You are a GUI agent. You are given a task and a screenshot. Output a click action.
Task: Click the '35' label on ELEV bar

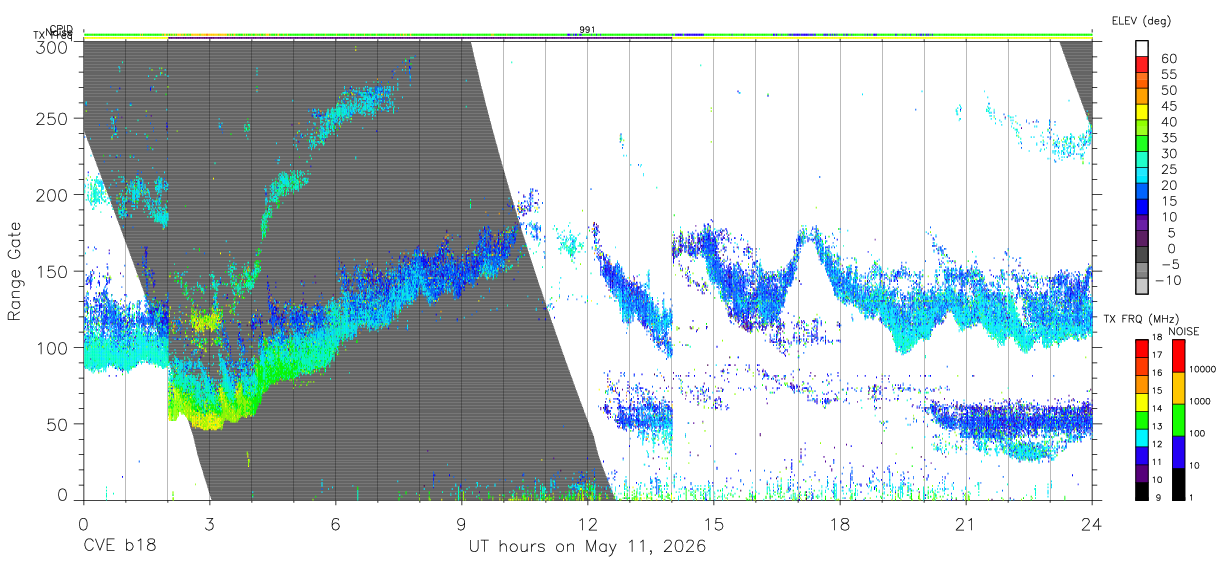point(1168,137)
